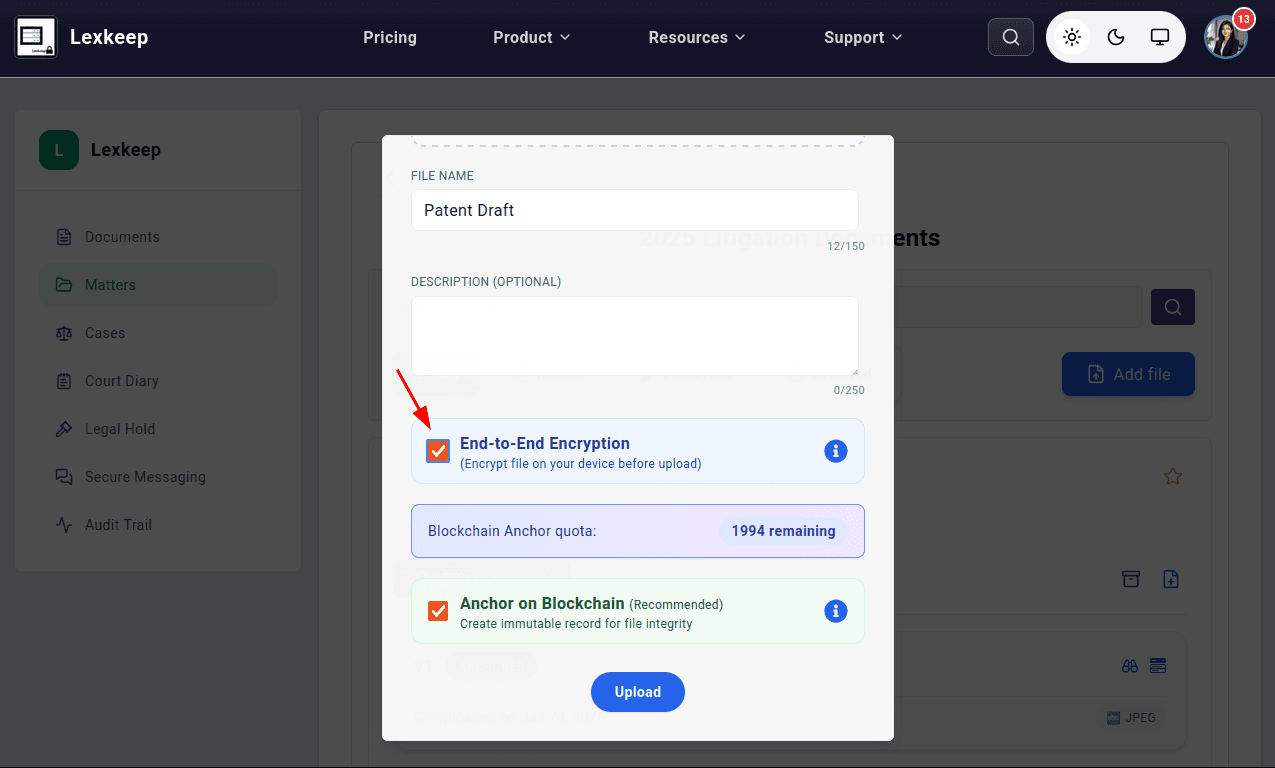Click the Court Diary clipboard icon
Image resolution: width=1275 pixels, height=768 pixels.
64,381
